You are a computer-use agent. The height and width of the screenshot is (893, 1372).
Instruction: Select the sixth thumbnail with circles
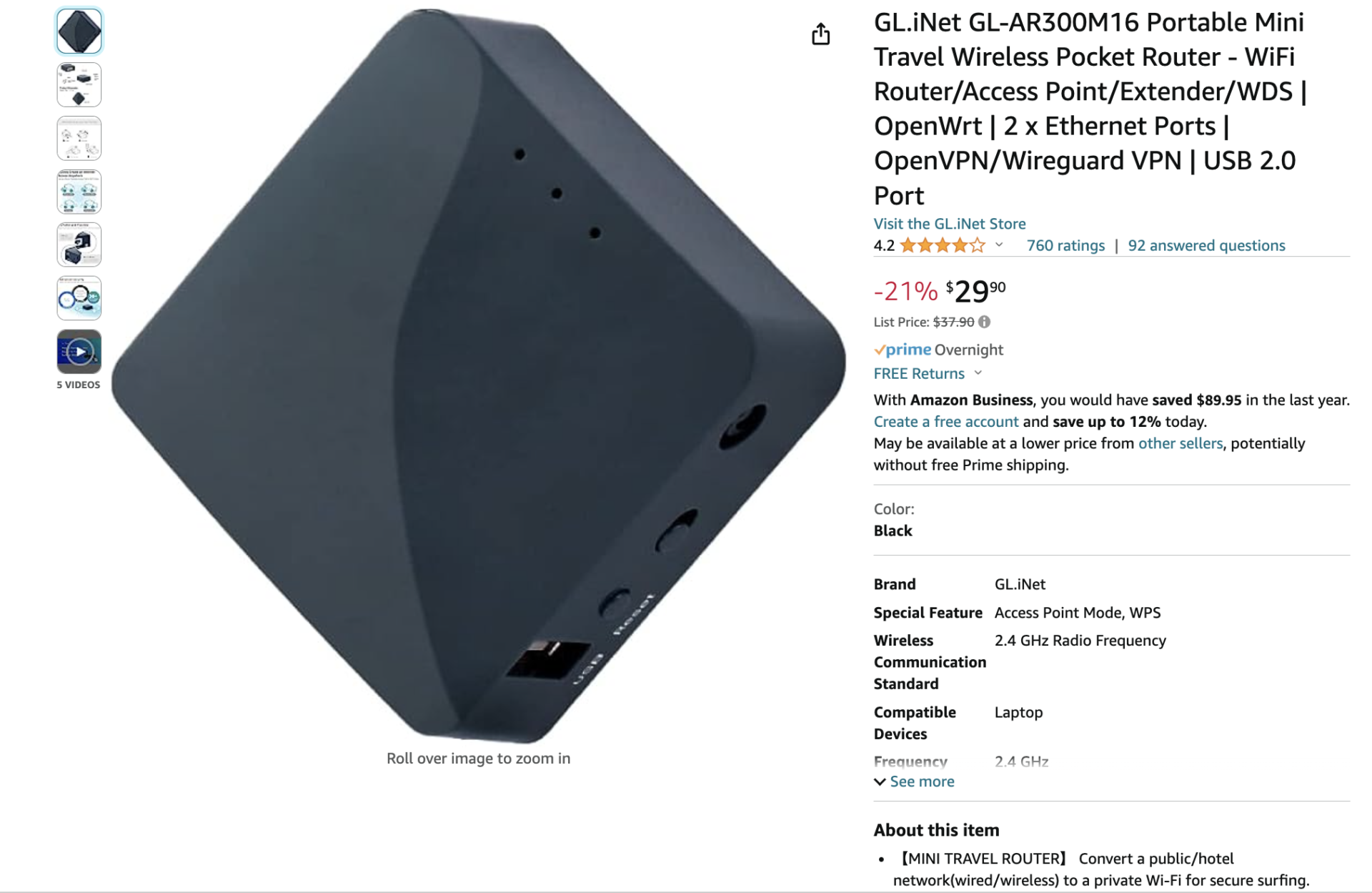[79, 298]
